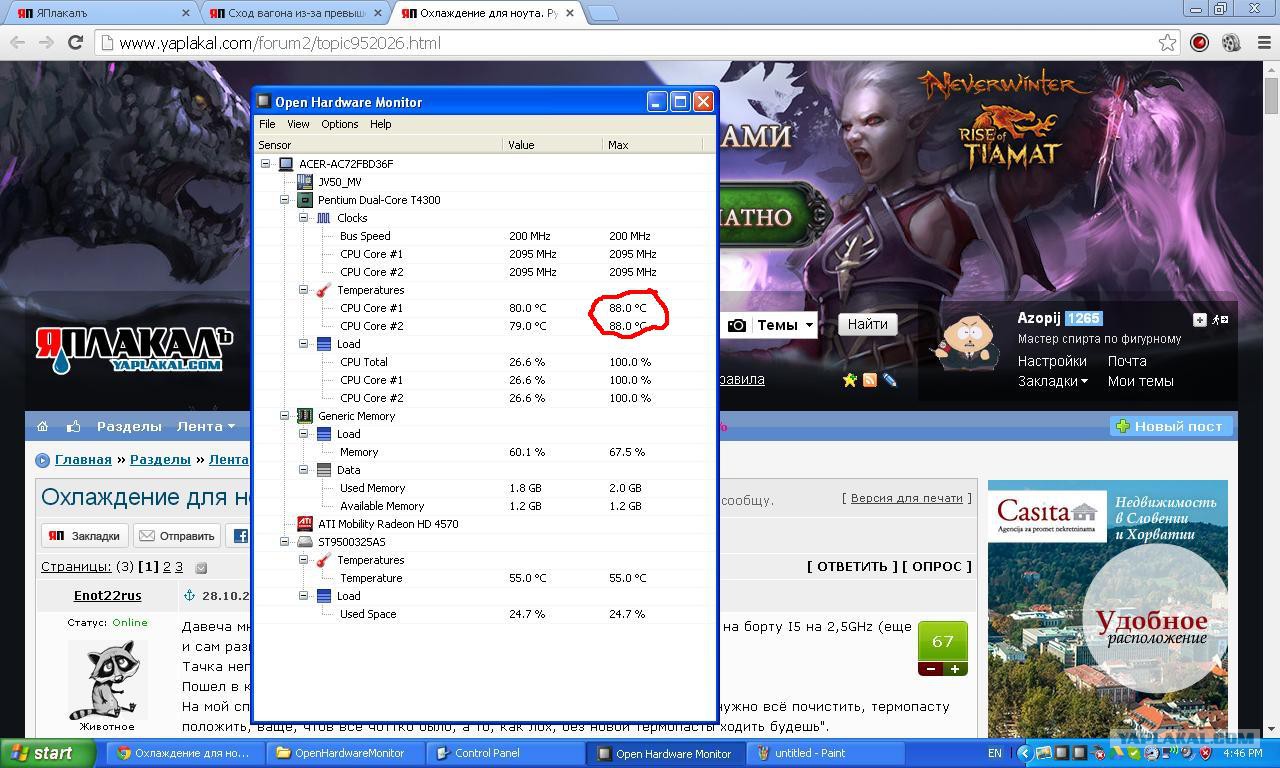Click the red circle extension icon in Chrome
1280x768 pixels.
pos(1200,43)
